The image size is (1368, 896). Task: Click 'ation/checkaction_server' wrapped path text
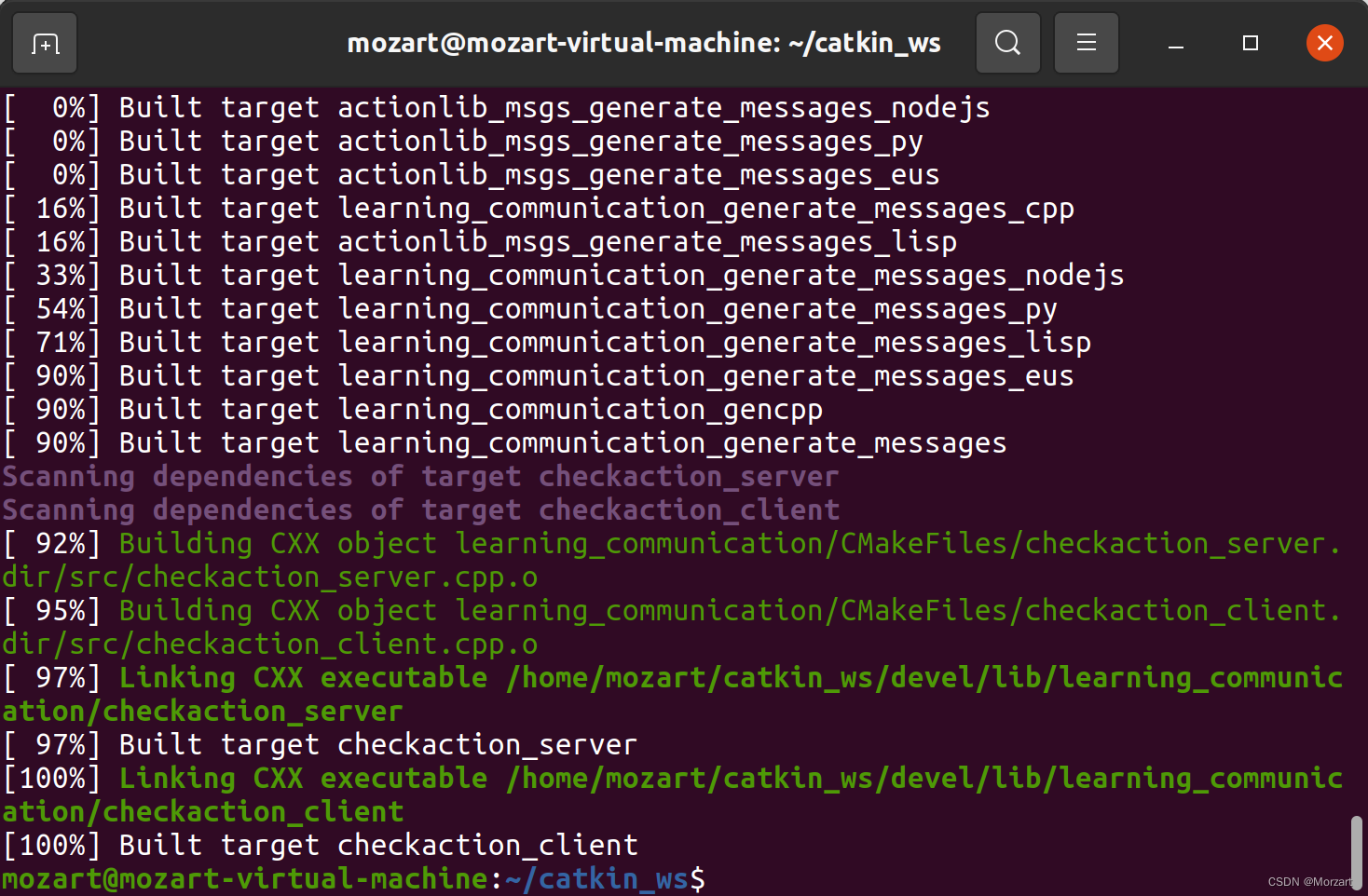coord(203,712)
